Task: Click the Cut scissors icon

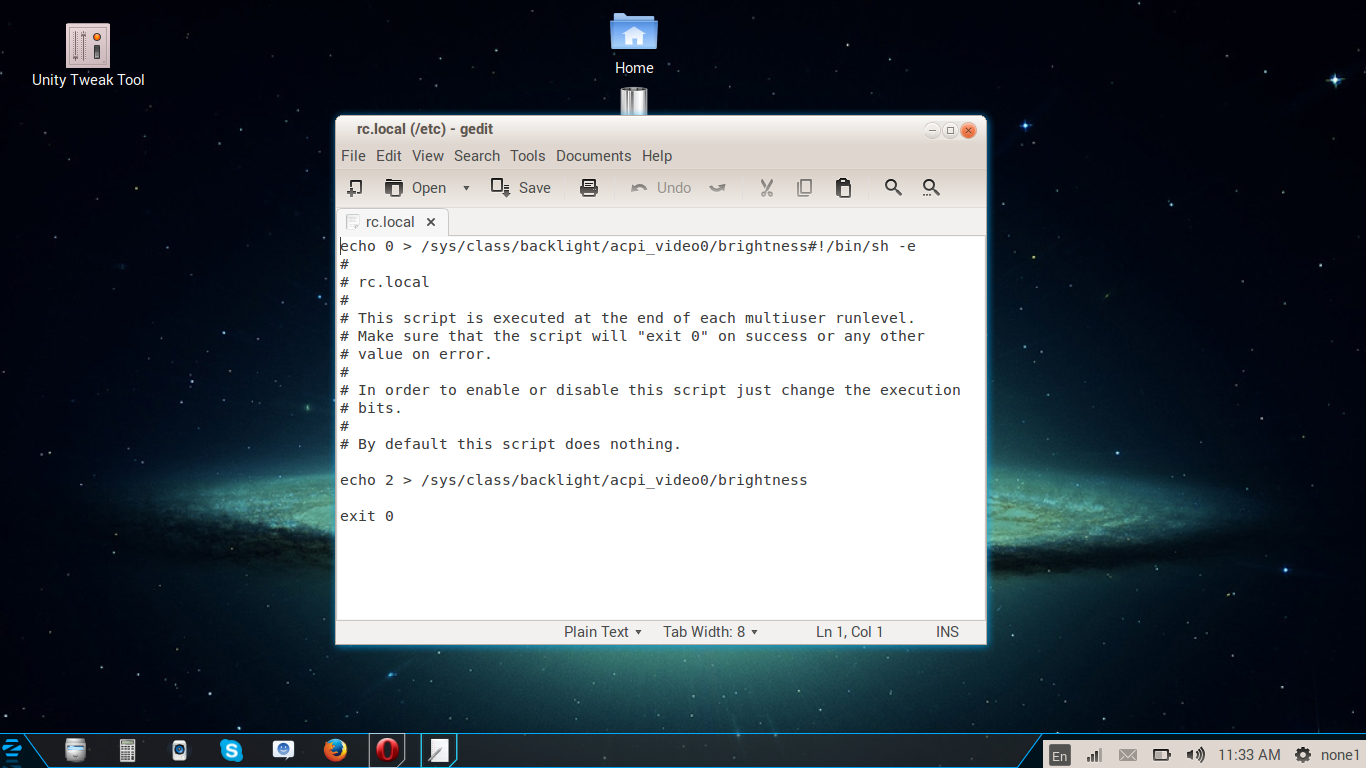Action: (767, 188)
